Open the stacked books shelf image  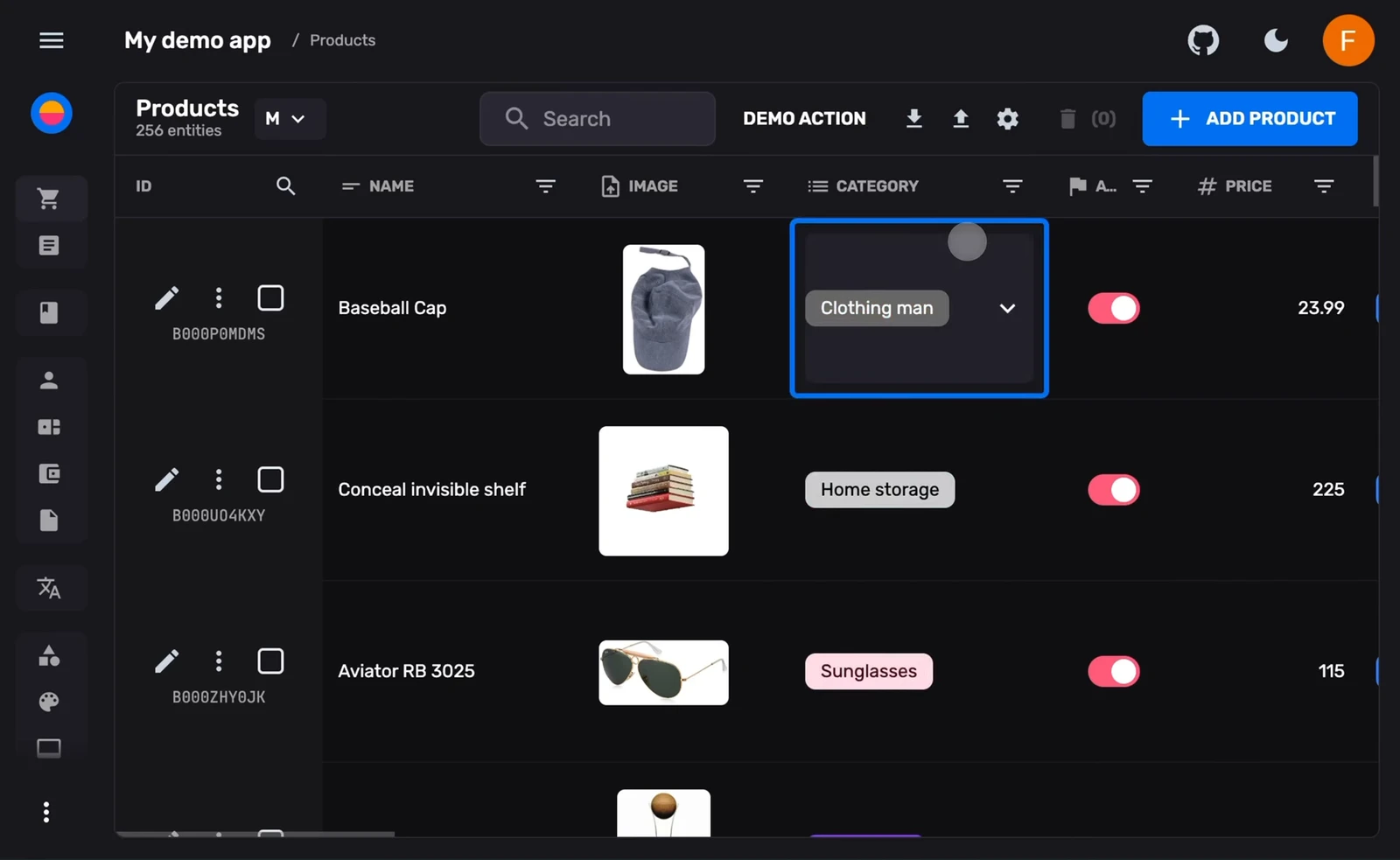point(663,491)
